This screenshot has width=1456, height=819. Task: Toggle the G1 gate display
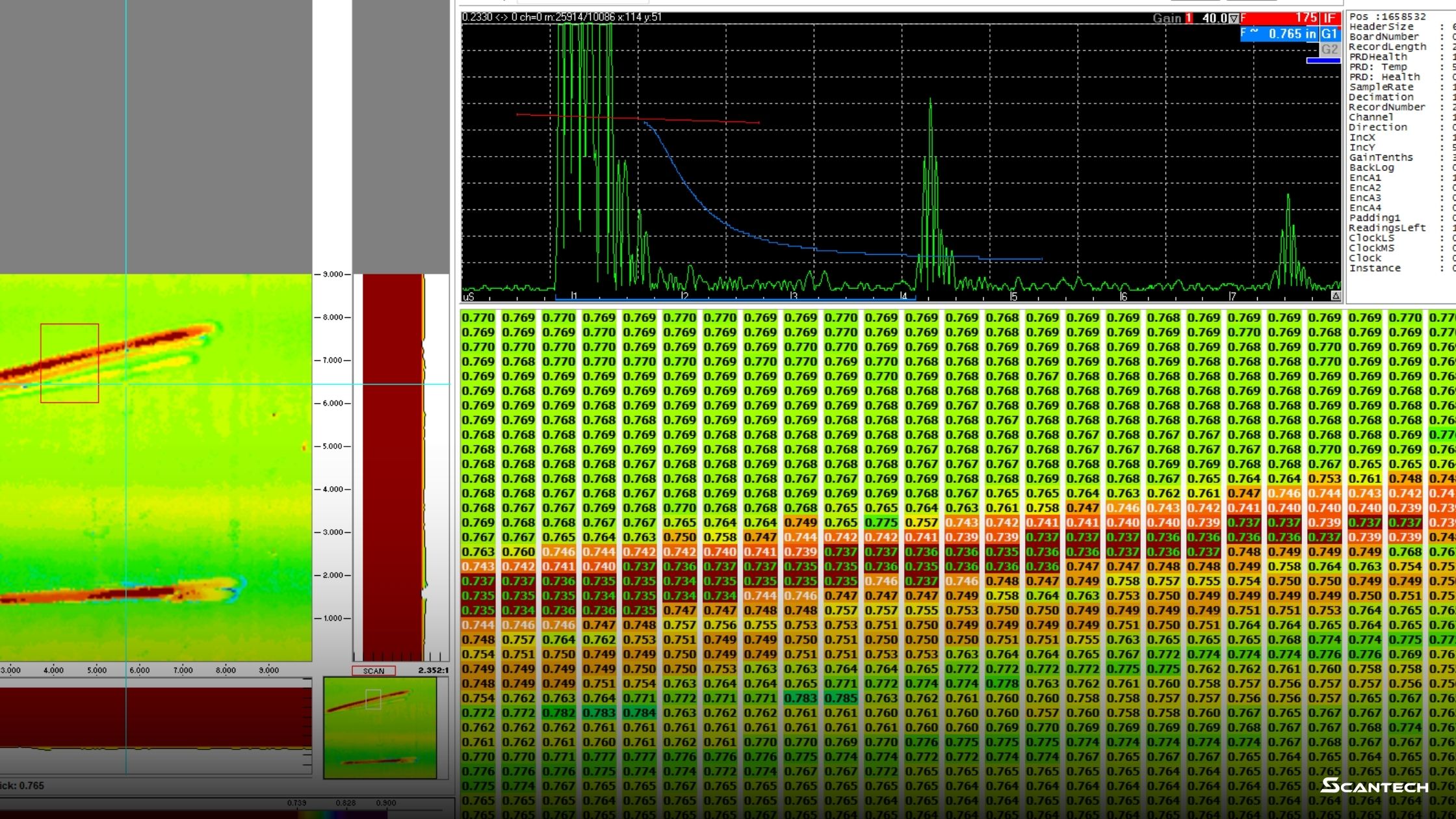point(1329,34)
